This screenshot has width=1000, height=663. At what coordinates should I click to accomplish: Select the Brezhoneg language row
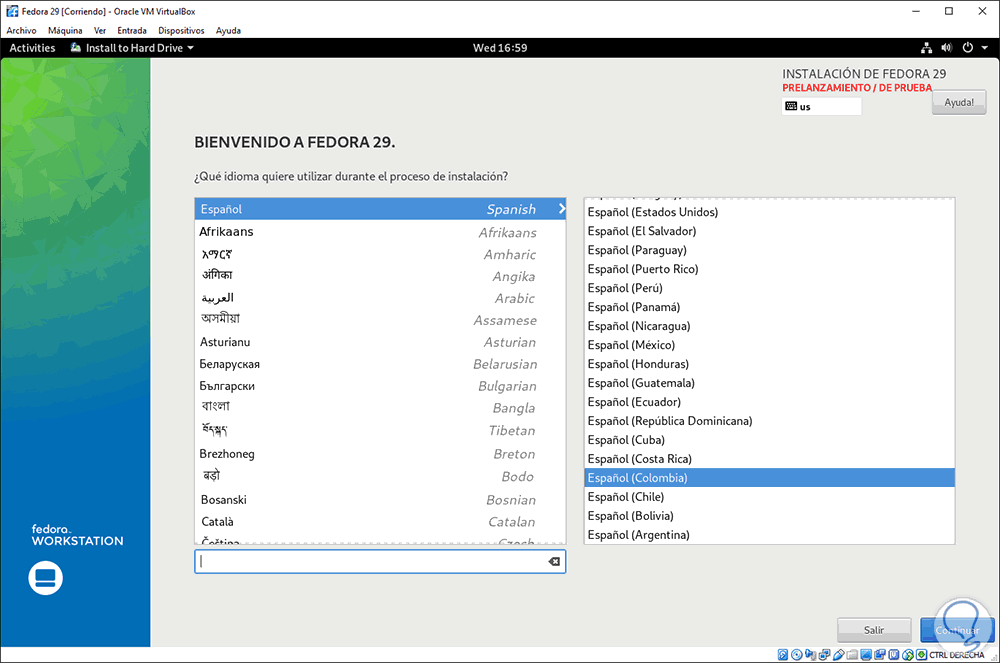tap(380, 454)
